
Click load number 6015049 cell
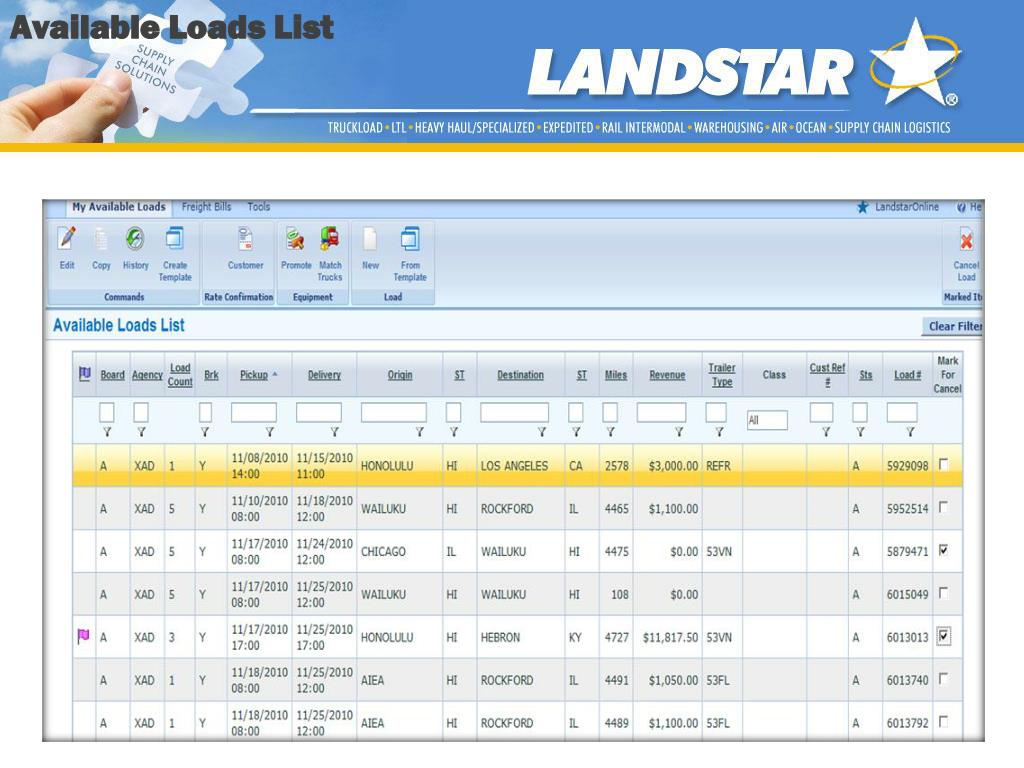907,595
